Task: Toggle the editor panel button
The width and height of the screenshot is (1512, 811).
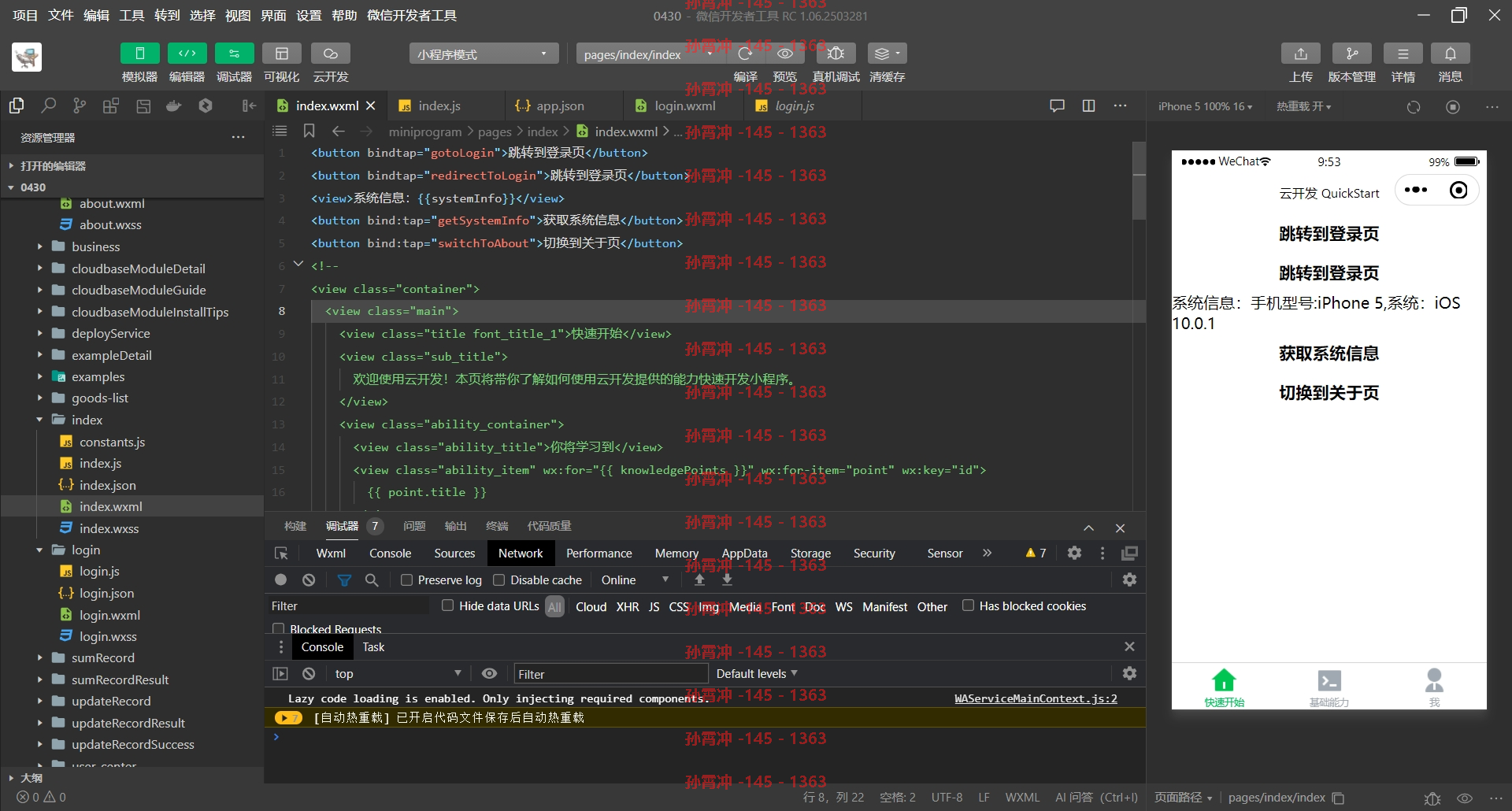Action: tap(187, 54)
